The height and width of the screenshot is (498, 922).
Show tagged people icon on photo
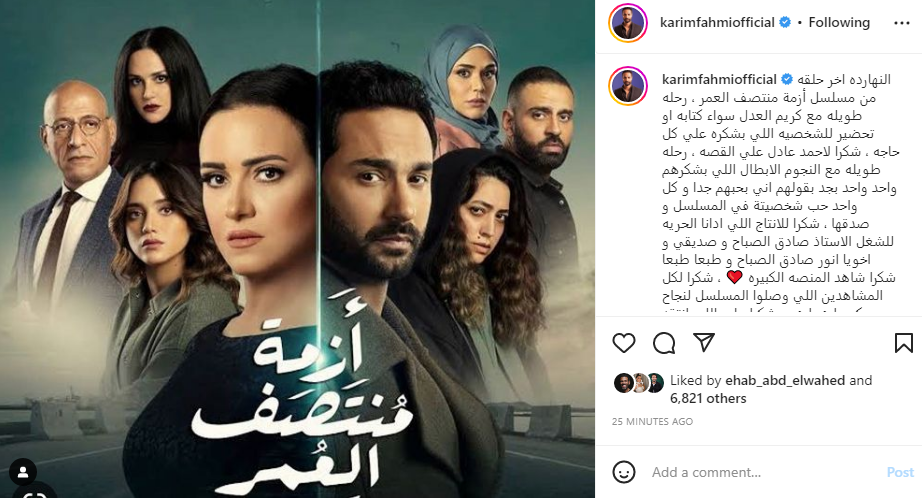coord(23,472)
